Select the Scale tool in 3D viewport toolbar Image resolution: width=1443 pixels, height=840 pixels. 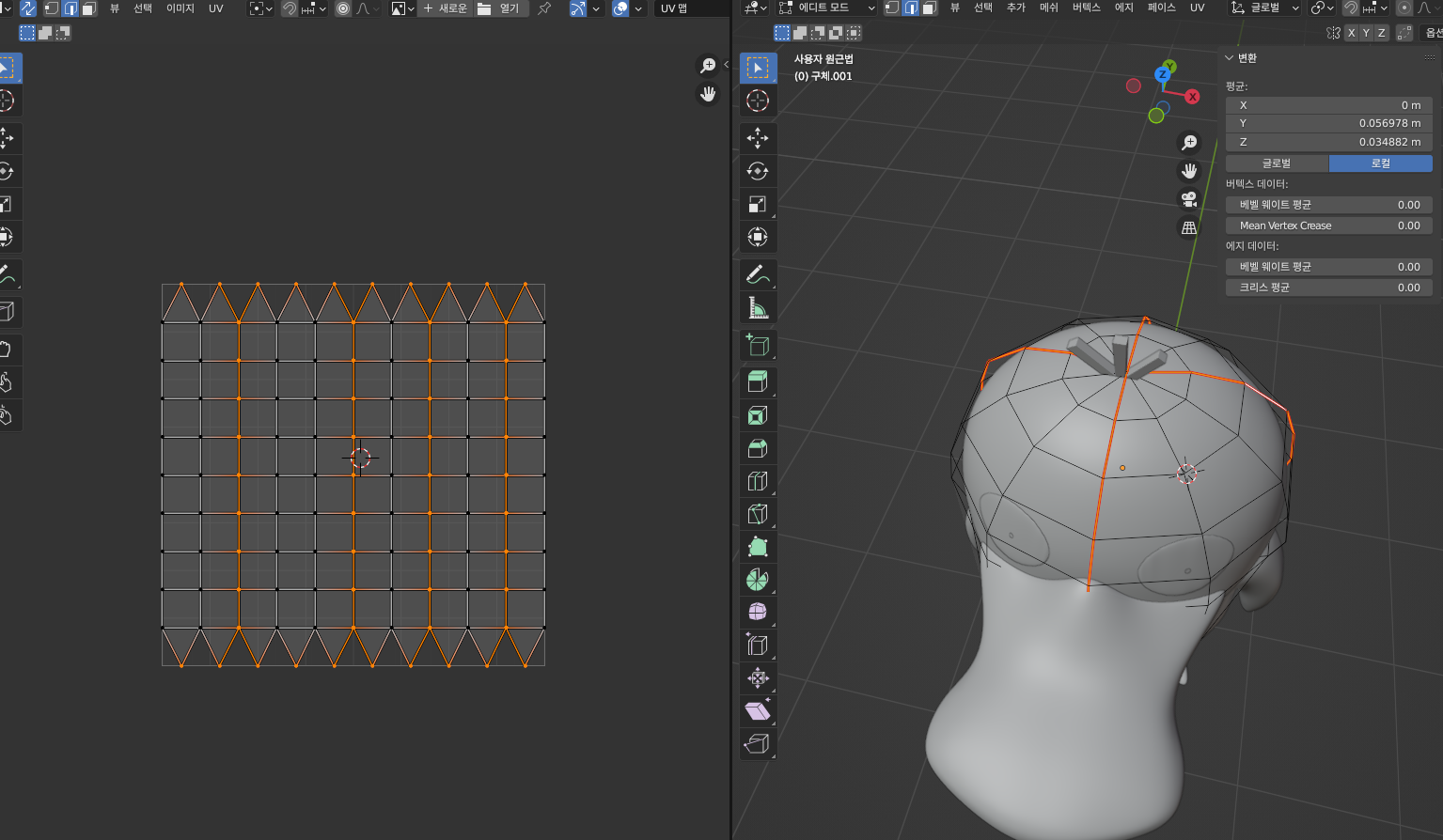point(758,204)
